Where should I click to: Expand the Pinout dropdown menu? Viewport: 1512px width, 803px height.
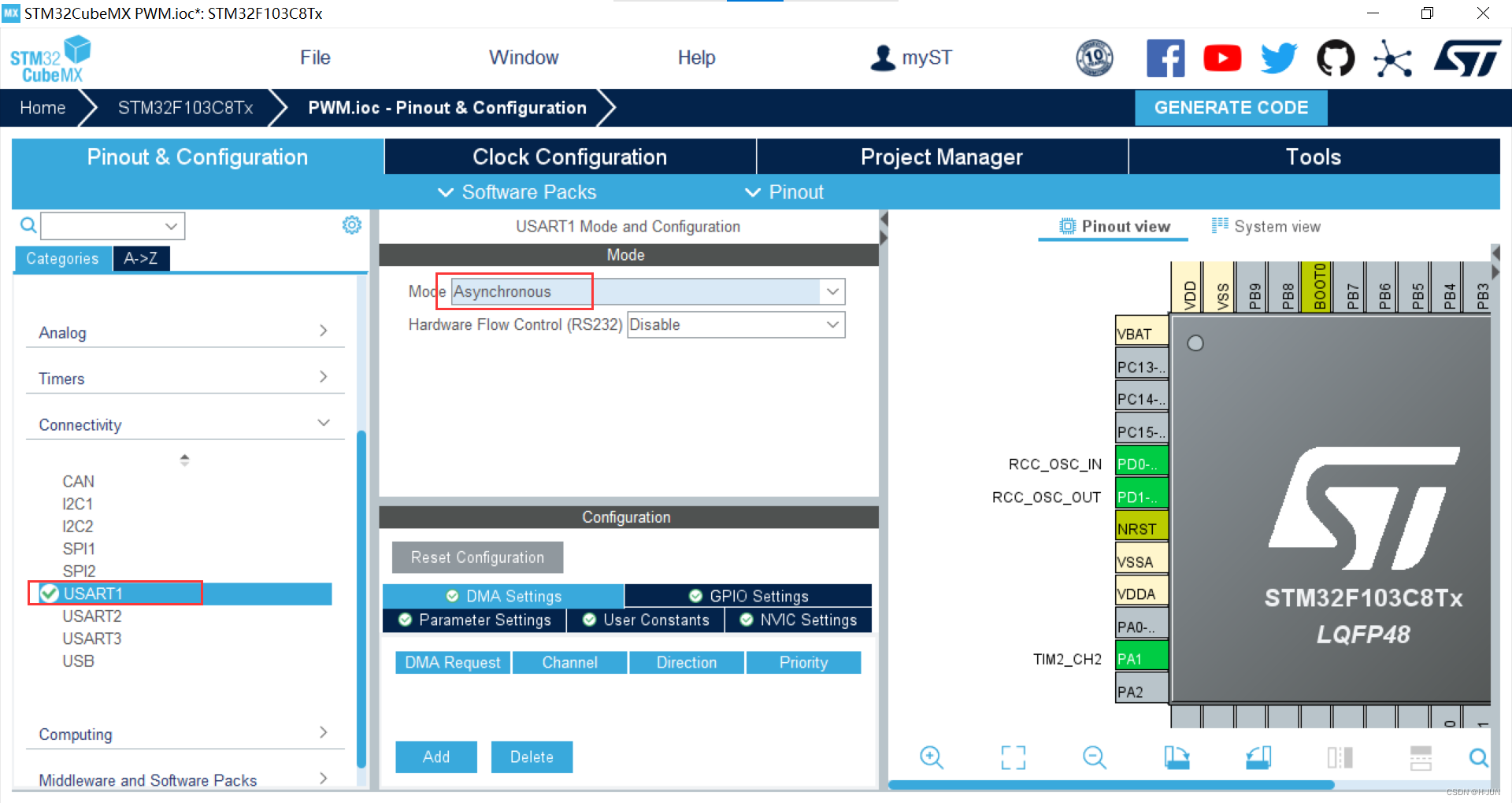pyautogui.click(x=784, y=192)
